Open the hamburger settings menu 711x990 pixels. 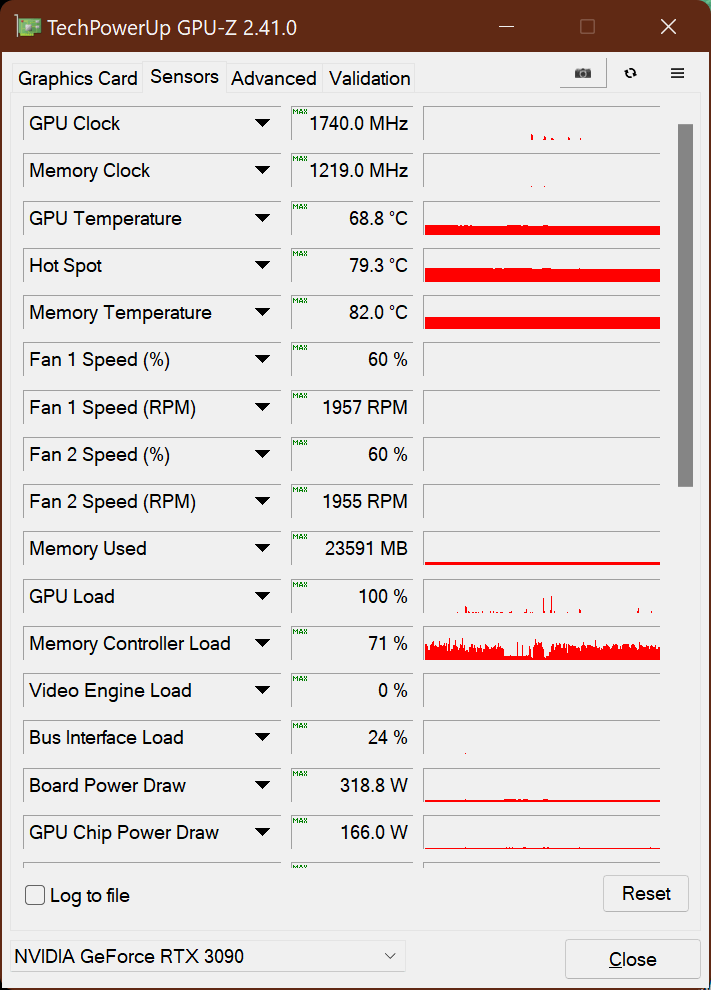point(678,73)
